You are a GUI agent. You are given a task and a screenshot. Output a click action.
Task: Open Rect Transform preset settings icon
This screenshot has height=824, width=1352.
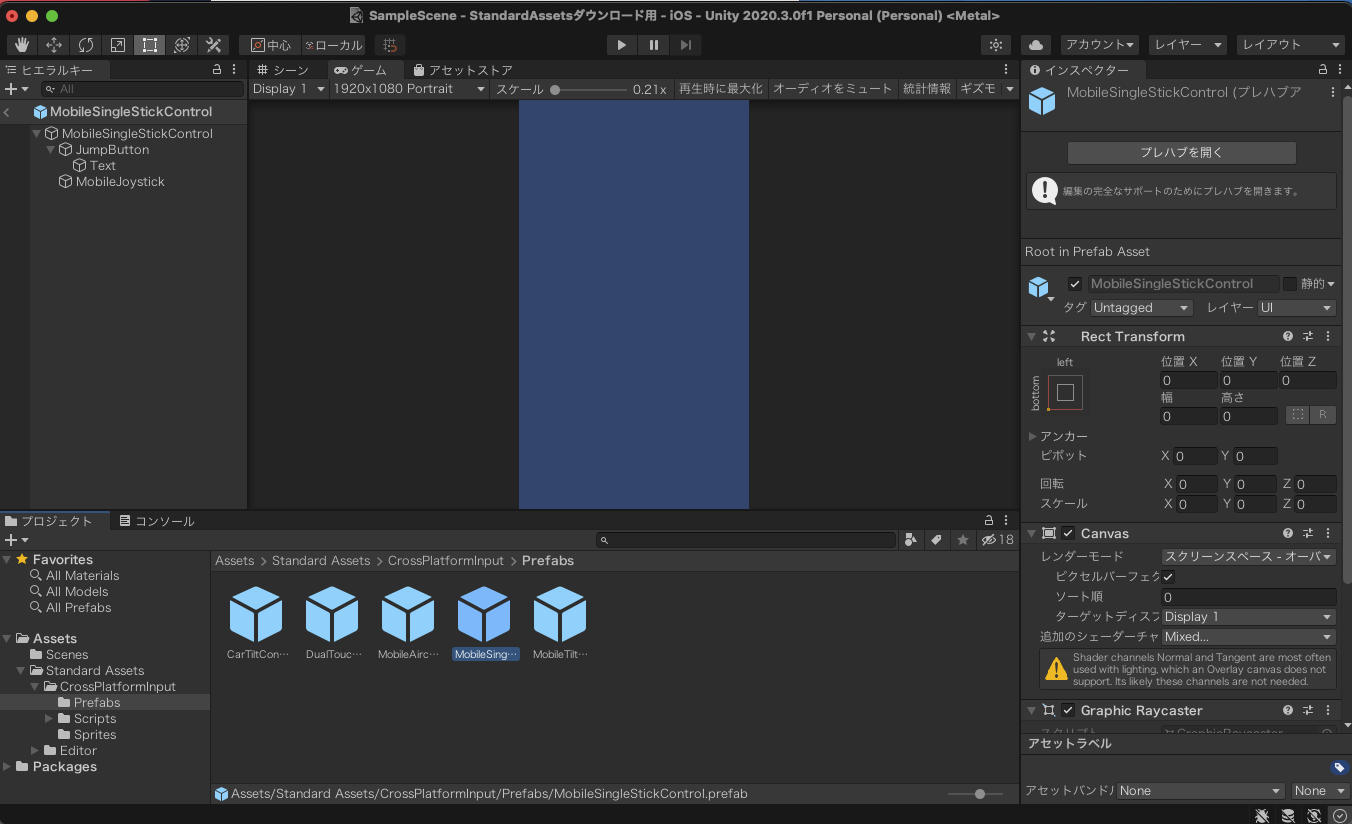point(1308,337)
